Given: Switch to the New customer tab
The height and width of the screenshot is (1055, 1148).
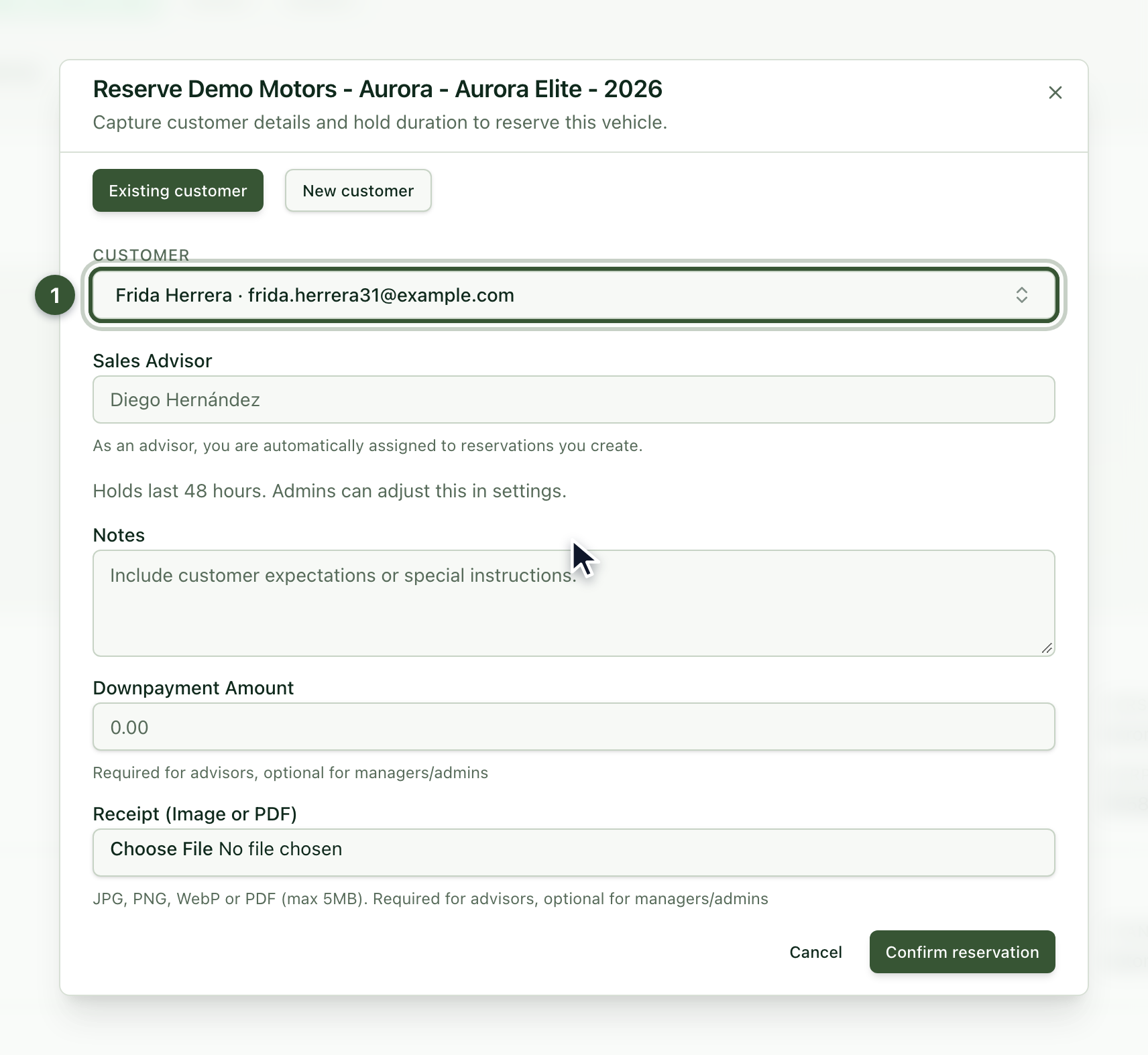Looking at the screenshot, I should pyautogui.click(x=358, y=190).
